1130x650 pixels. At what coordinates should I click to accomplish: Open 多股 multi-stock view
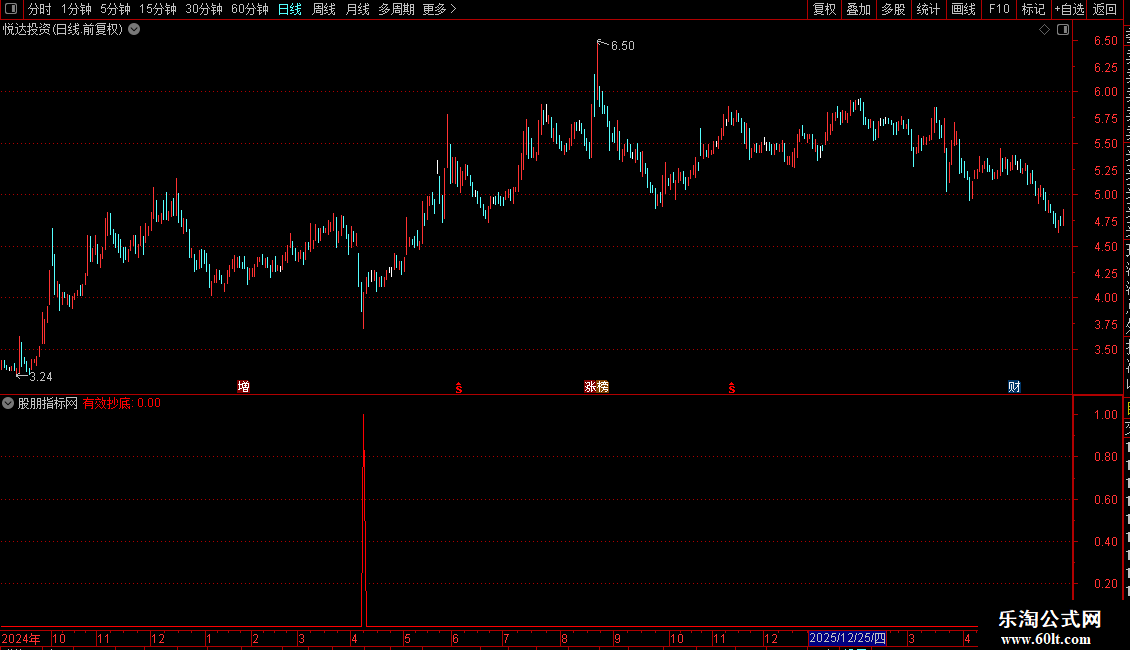coord(893,9)
